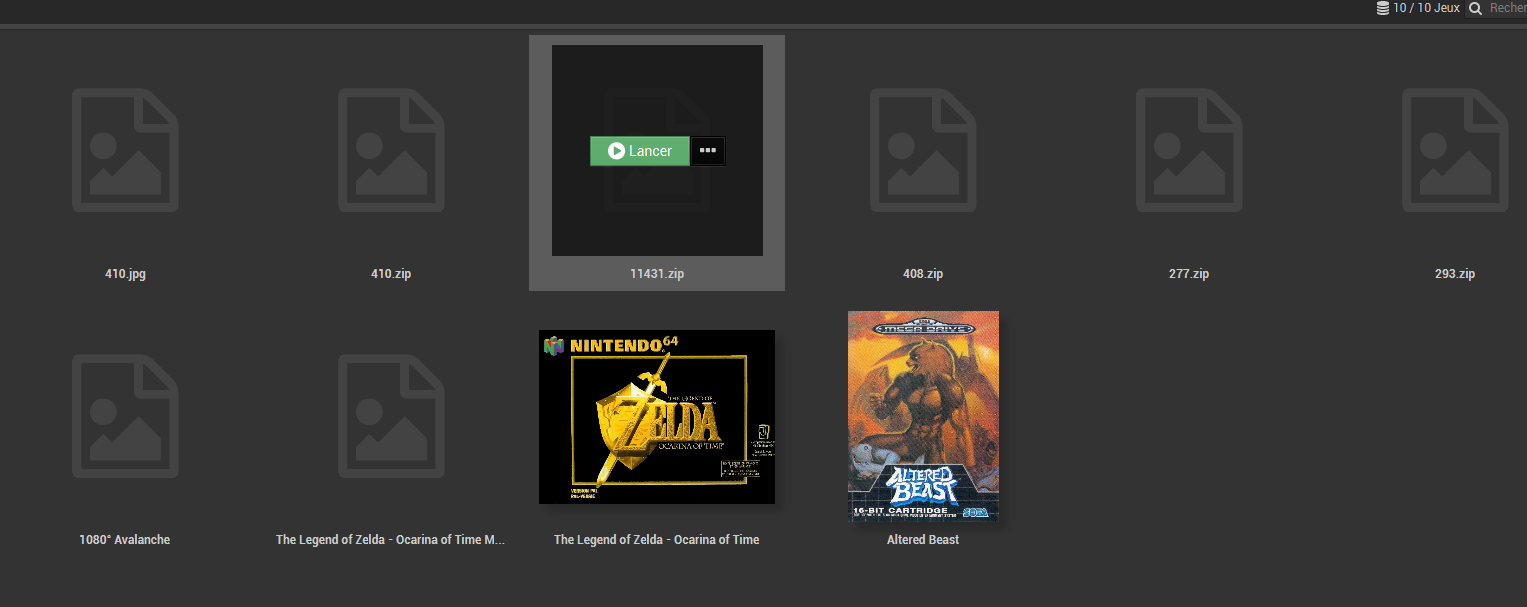Screen dimensions: 1527x607
Task: Click the "Altered Beast" title label
Action: tap(923, 540)
